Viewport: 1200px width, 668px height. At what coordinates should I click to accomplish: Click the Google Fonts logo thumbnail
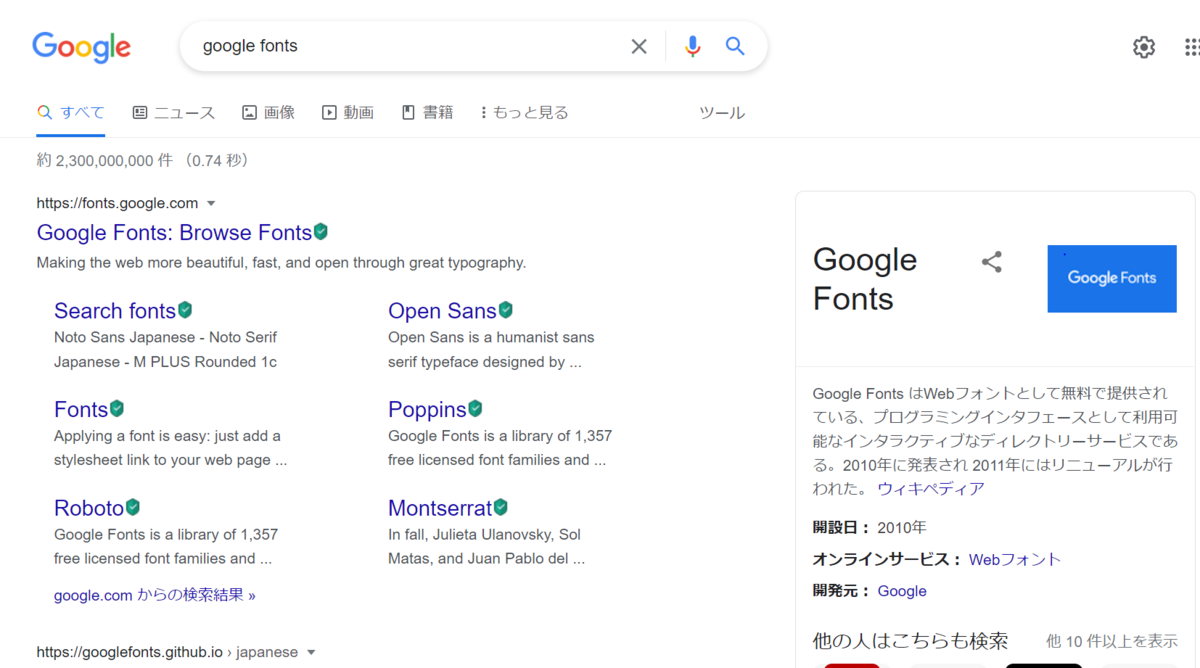click(x=1112, y=278)
